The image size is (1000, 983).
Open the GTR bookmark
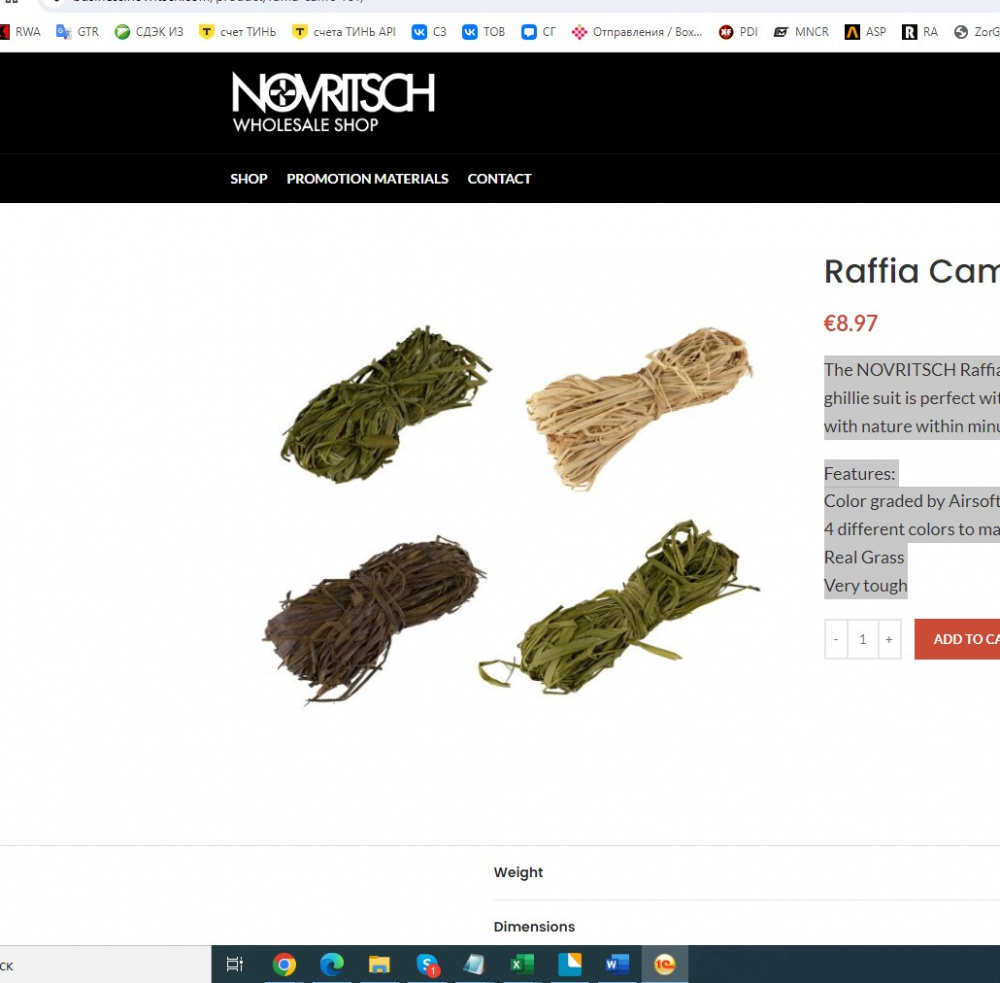[x=78, y=32]
